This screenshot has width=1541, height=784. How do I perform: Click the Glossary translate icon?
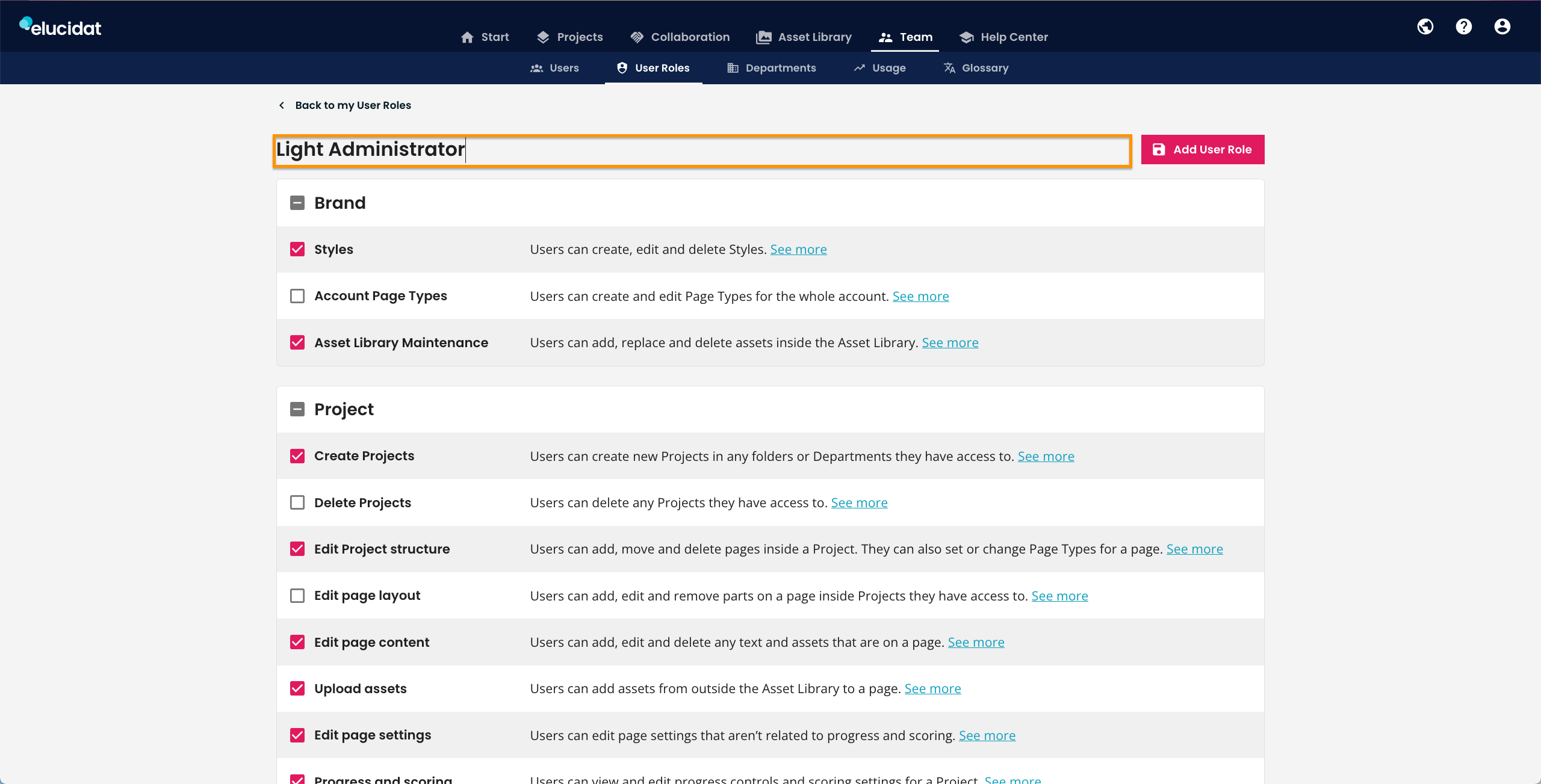(x=949, y=68)
